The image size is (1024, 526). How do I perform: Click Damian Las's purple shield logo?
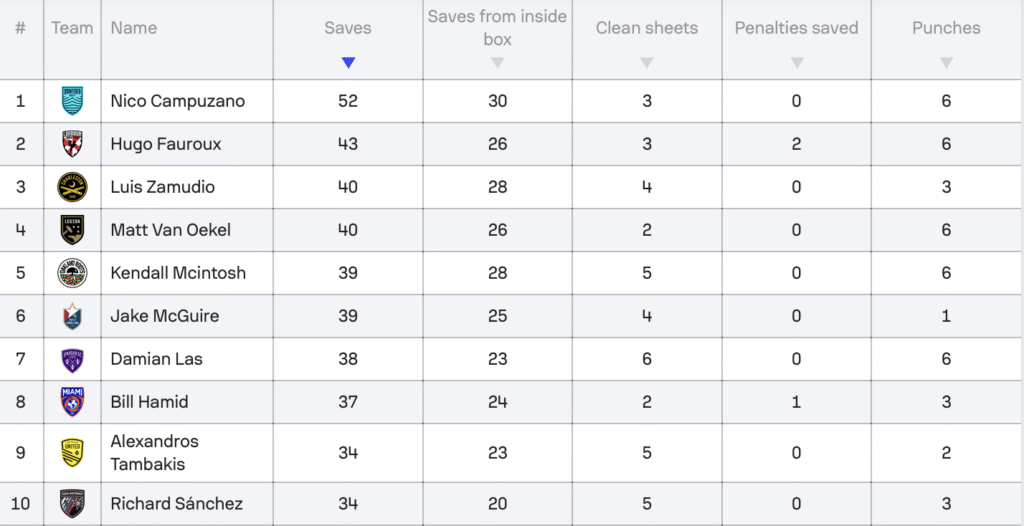72,359
